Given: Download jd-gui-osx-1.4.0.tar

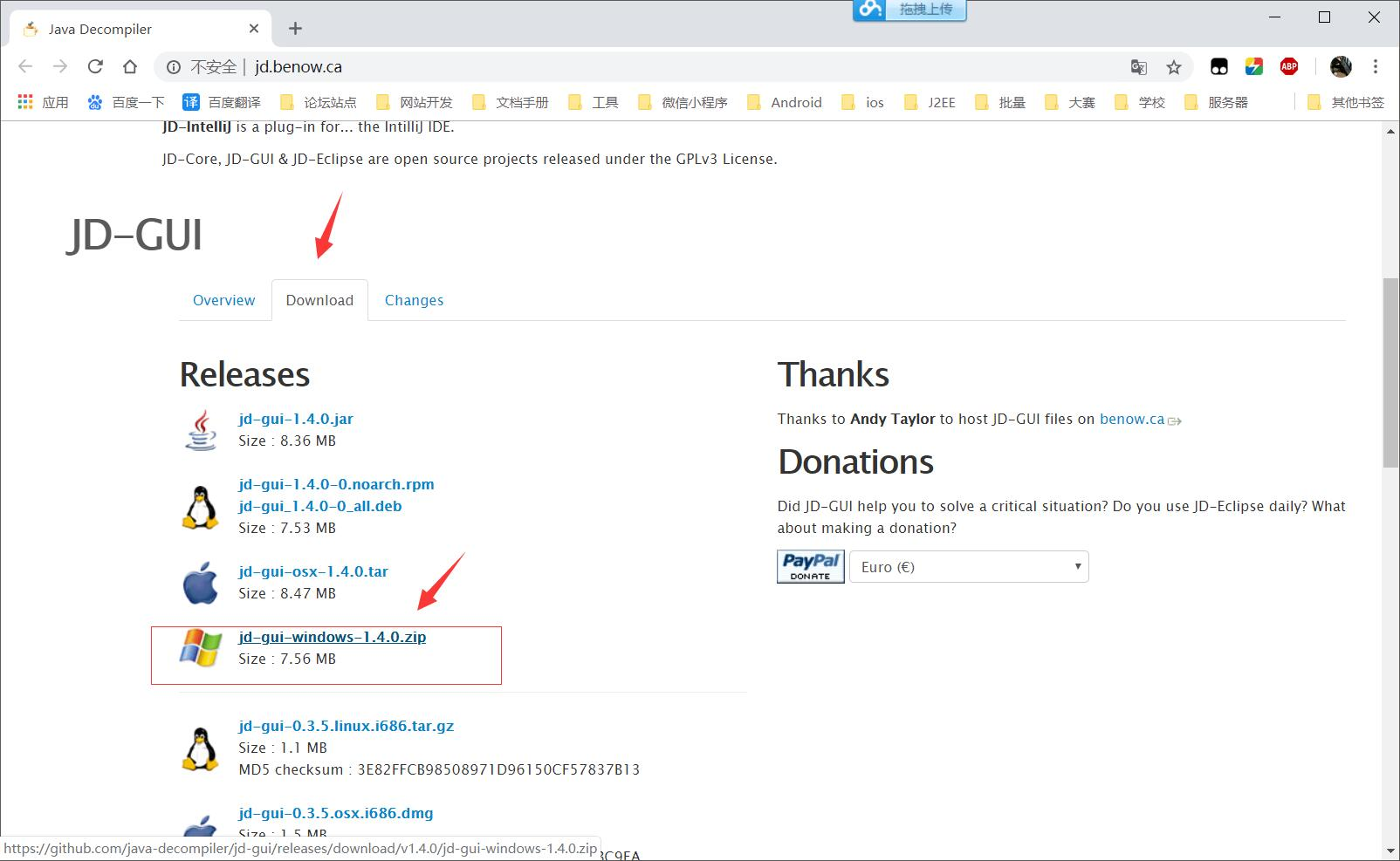Looking at the screenshot, I should tap(313, 571).
